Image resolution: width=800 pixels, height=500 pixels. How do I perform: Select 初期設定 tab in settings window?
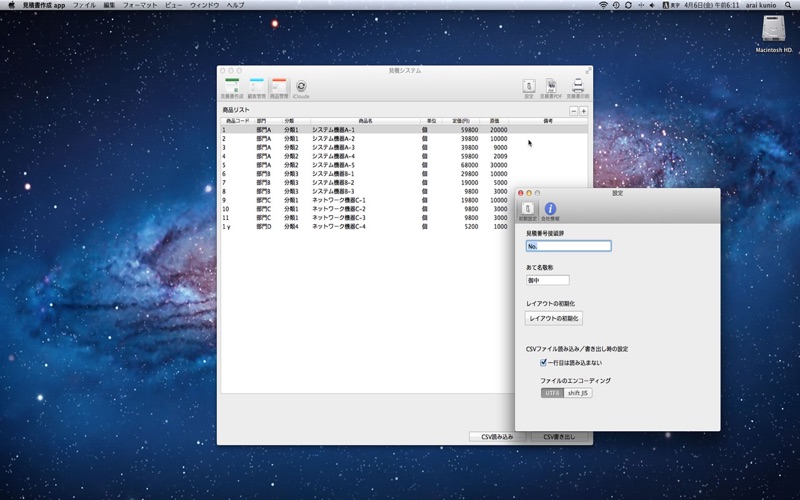tap(528, 211)
